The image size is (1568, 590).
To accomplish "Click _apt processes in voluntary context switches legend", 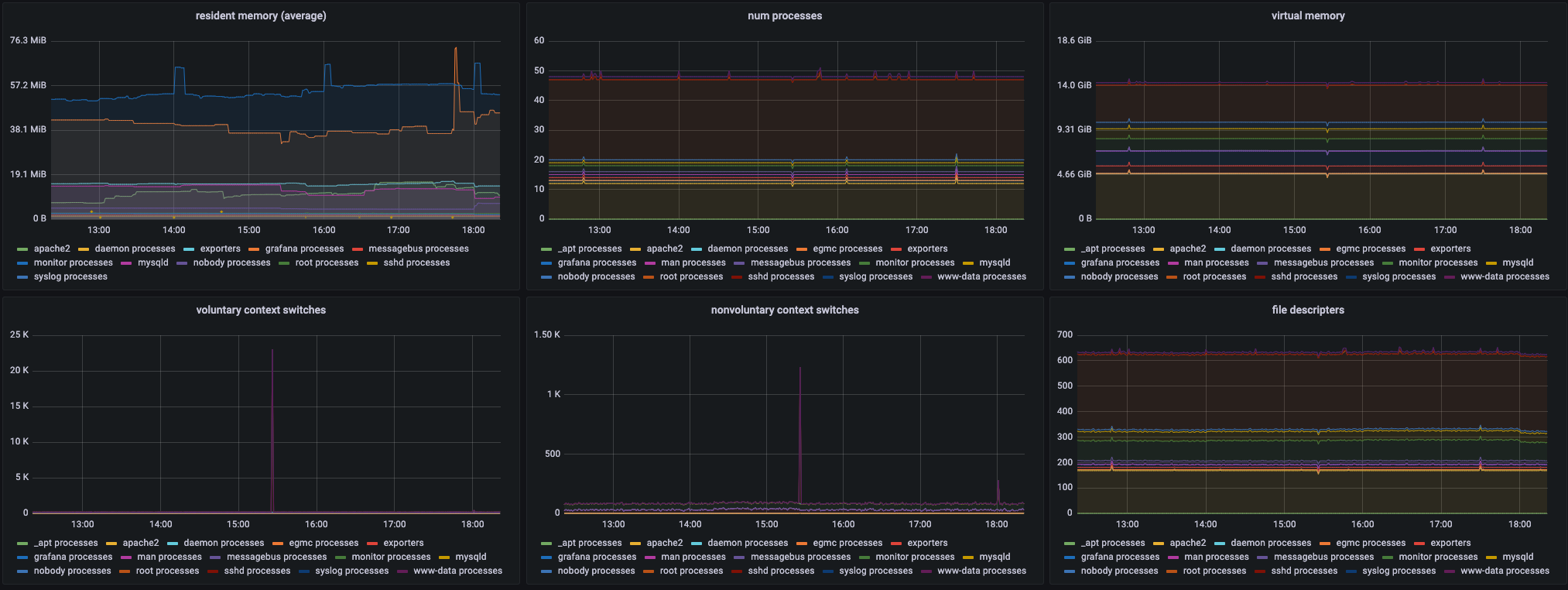I will click(66, 543).
